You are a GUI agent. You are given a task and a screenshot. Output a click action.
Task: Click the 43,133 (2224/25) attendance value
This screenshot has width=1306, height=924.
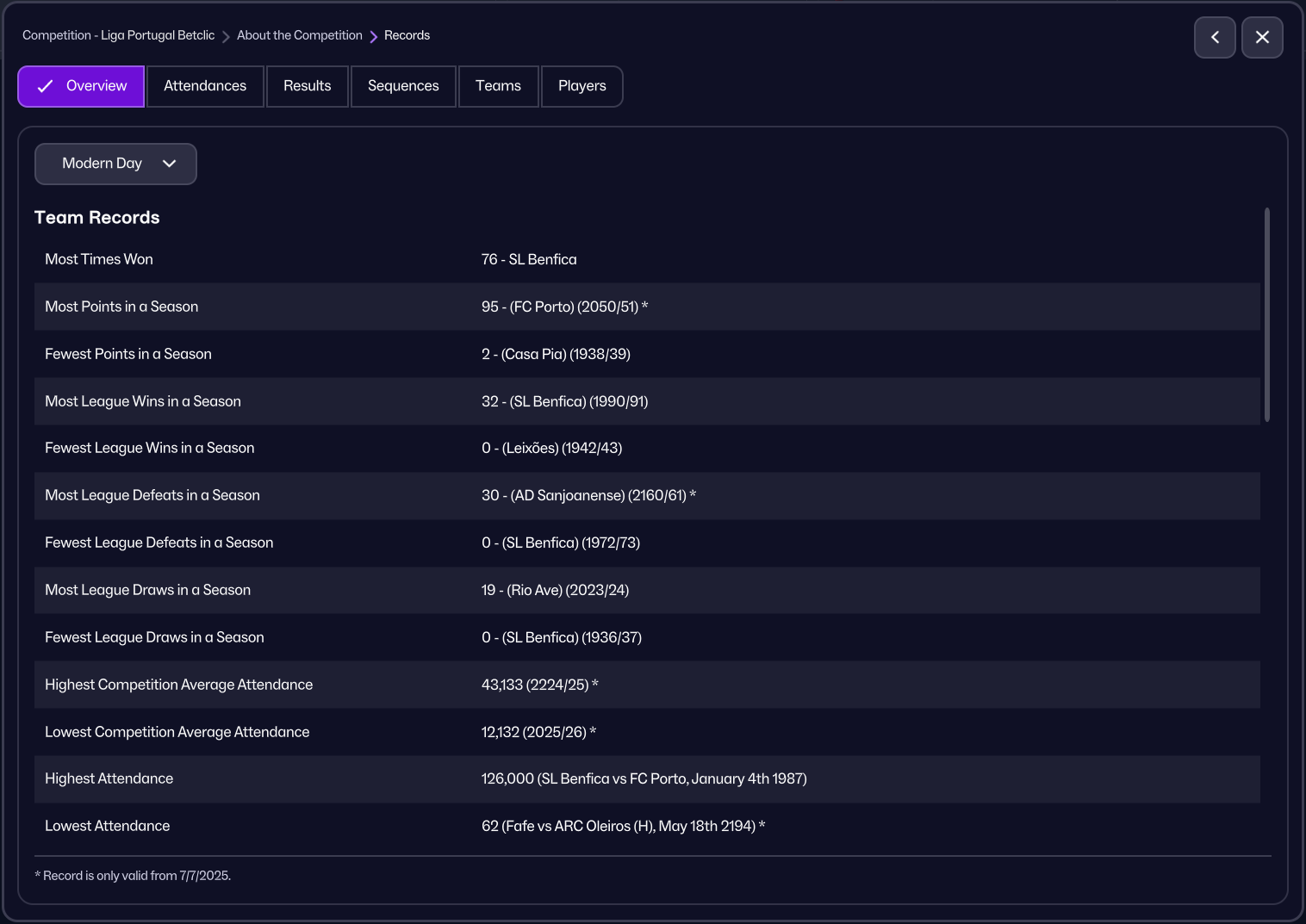point(540,685)
